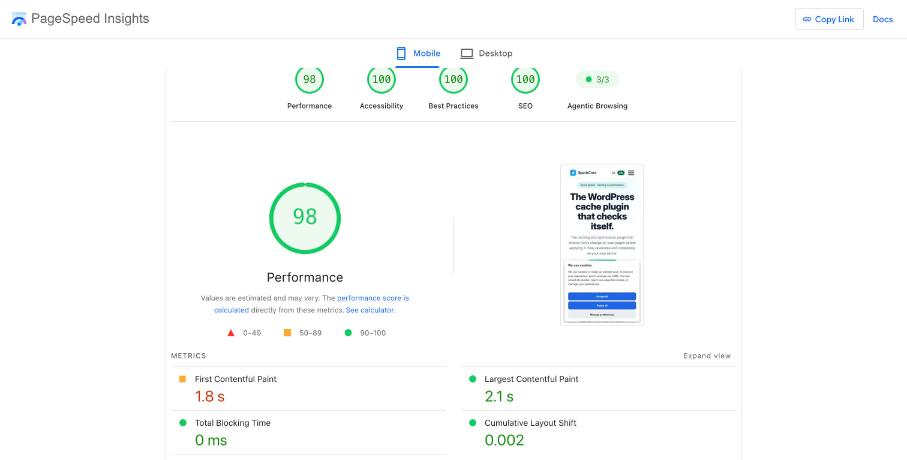Image resolution: width=907 pixels, height=460 pixels.
Task: Click the Cumulative Layout Shift metric label
Action: click(x=530, y=423)
